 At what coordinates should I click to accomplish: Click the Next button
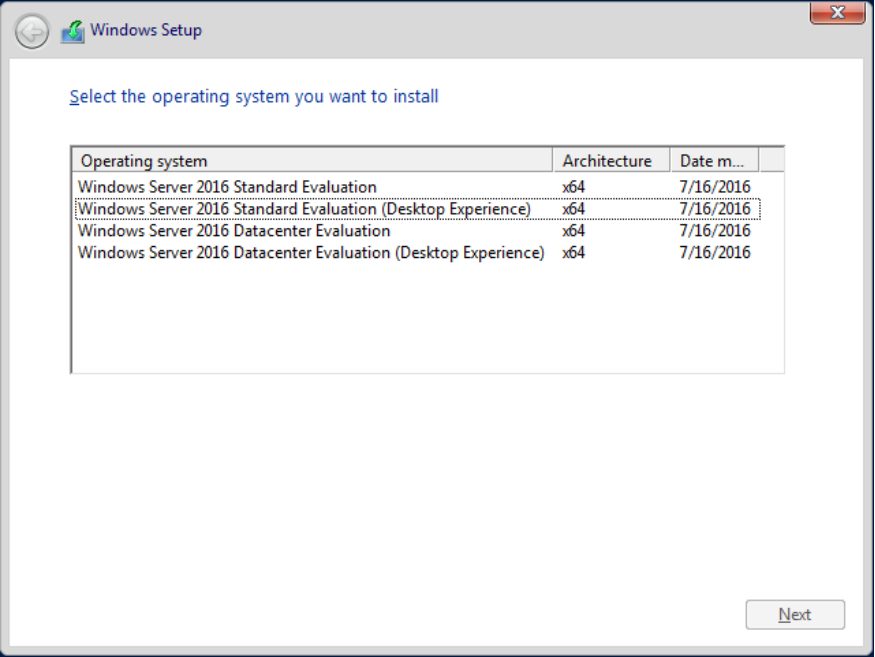coord(795,615)
